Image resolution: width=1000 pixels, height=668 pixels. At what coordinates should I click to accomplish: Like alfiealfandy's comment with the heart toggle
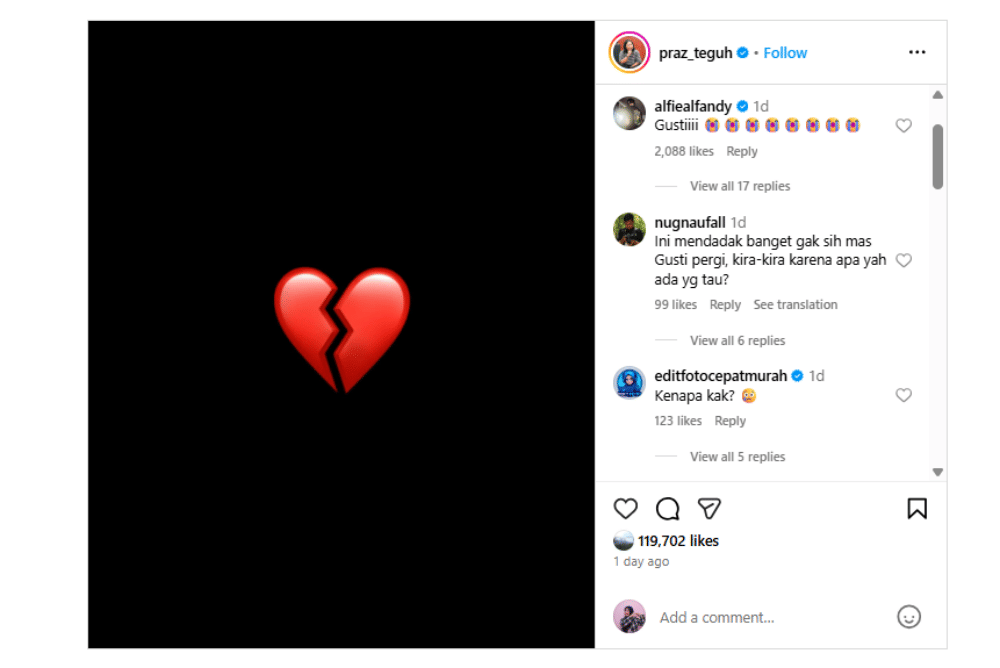click(x=903, y=125)
